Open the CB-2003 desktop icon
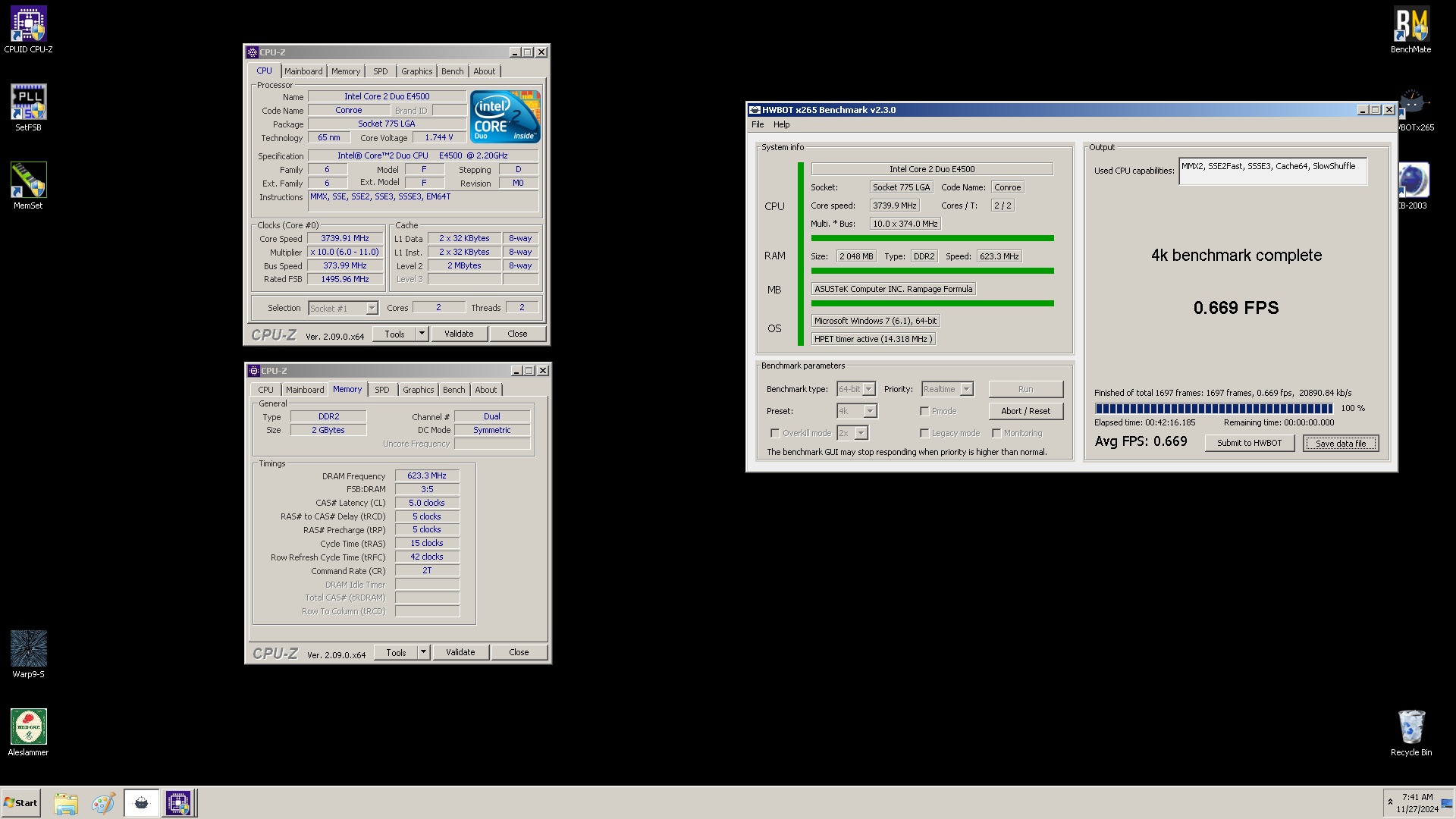 [1414, 186]
